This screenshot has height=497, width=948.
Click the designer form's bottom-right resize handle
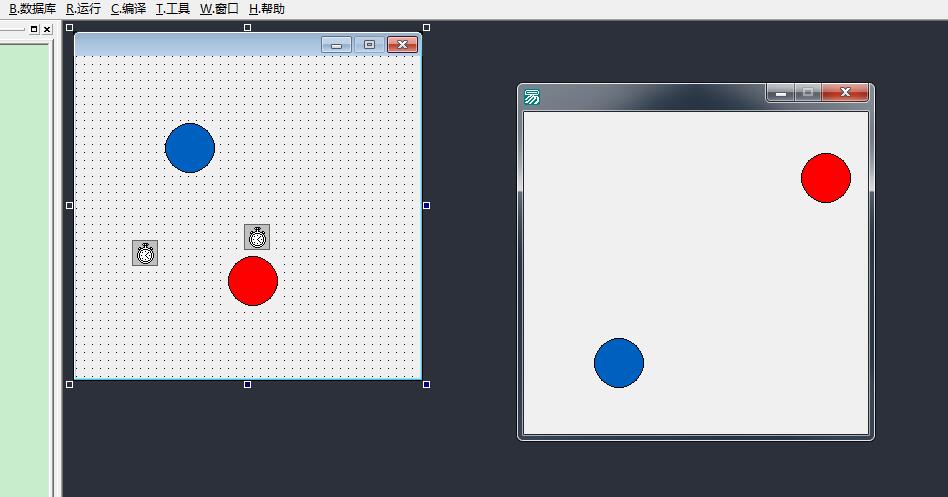tap(426, 385)
